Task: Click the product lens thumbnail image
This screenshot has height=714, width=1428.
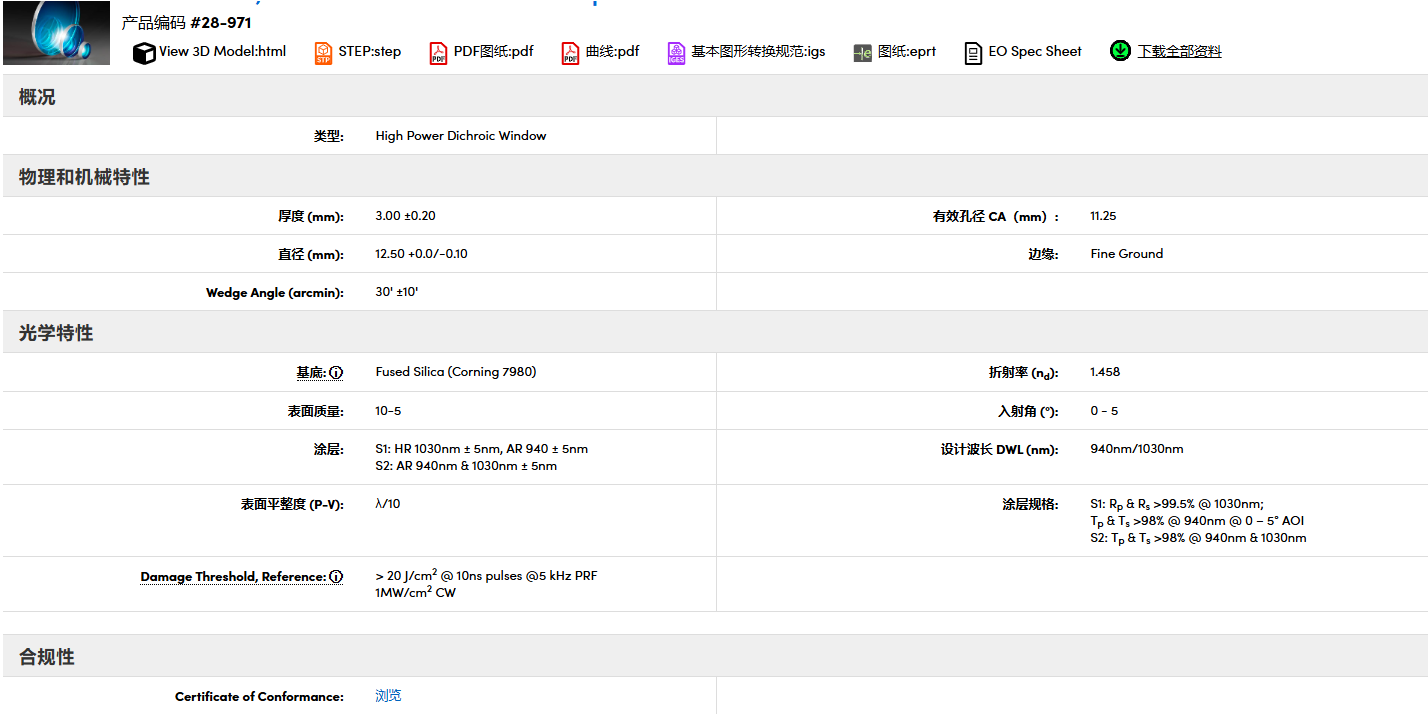Action: 57,32
